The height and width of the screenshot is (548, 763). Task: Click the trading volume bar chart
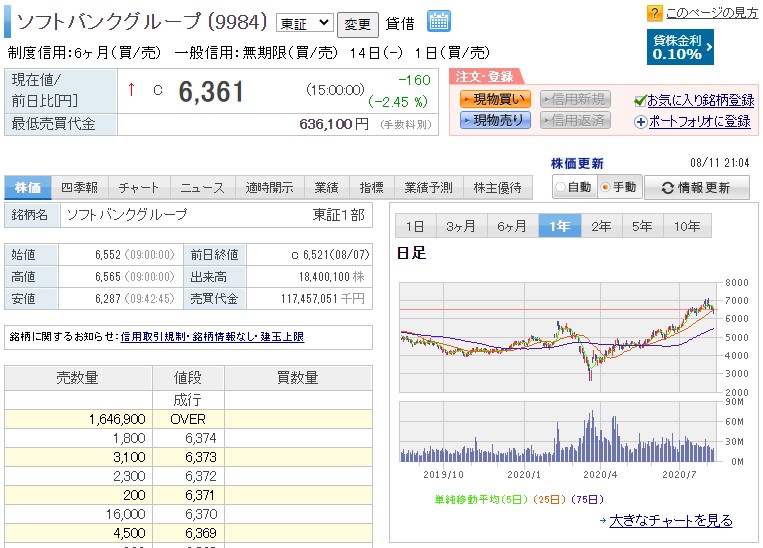click(558, 432)
